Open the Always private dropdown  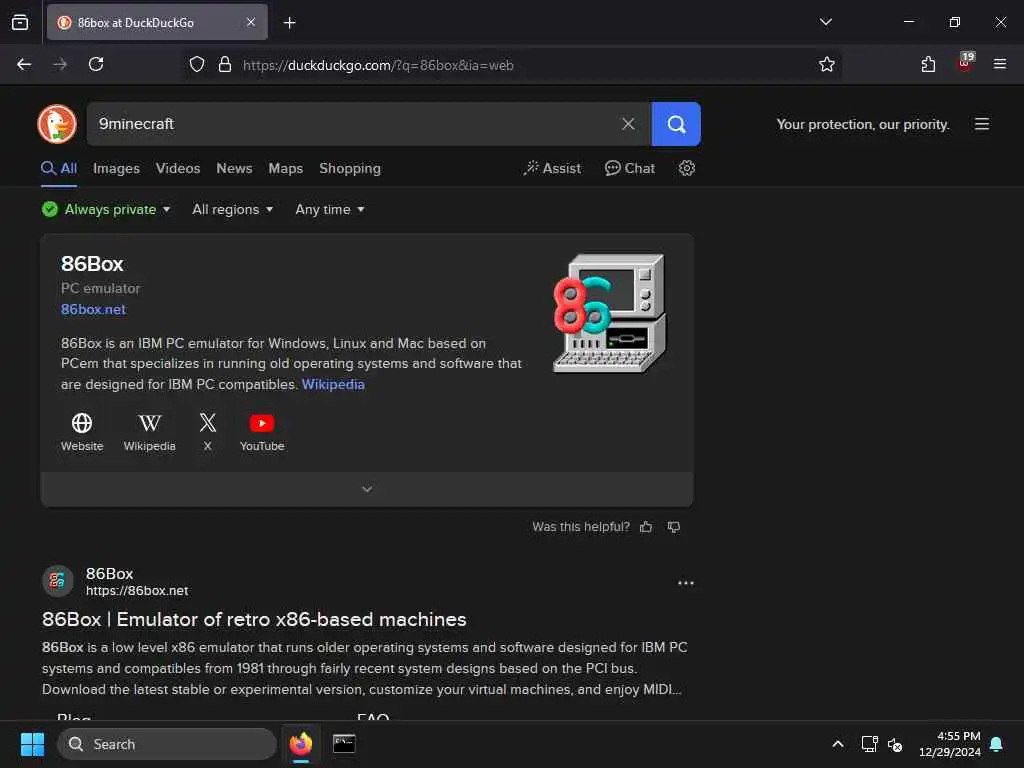pos(106,210)
